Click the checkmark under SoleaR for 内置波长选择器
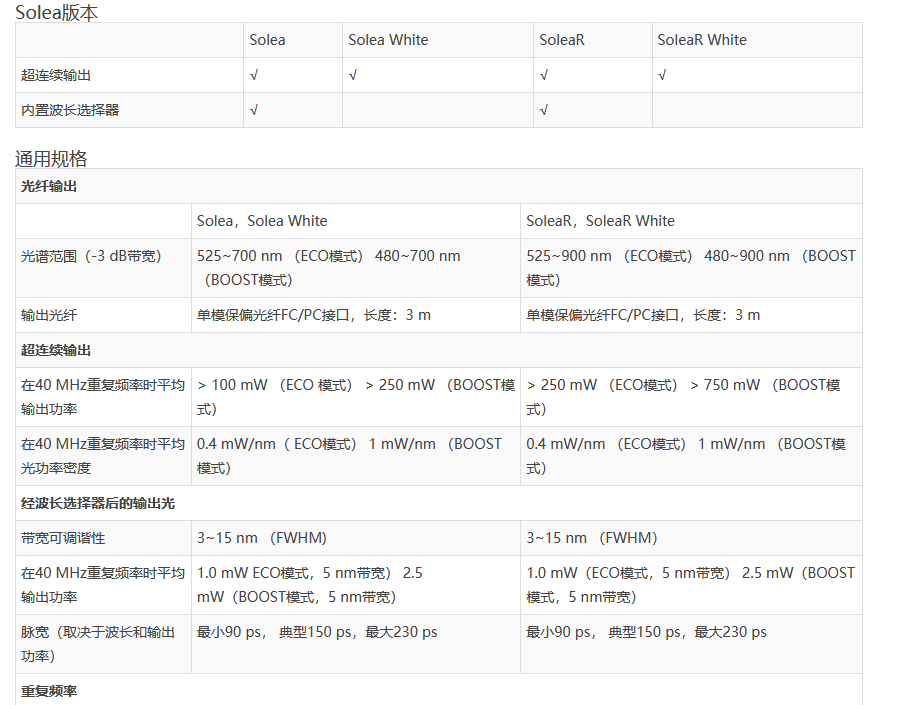The image size is (903, 705). tap(543, 110)
